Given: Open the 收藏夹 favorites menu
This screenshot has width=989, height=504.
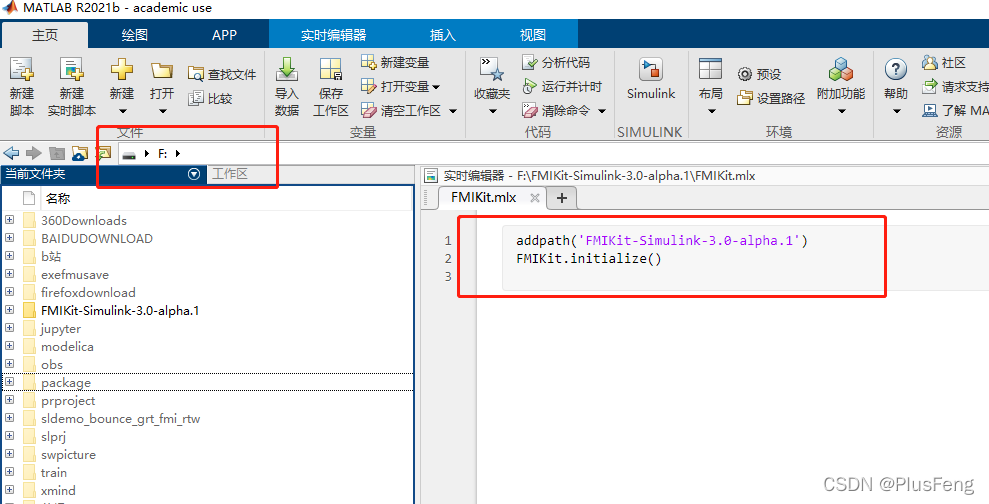Looking at the screenshot, I should pyautogui.click(x=492, y=112).
